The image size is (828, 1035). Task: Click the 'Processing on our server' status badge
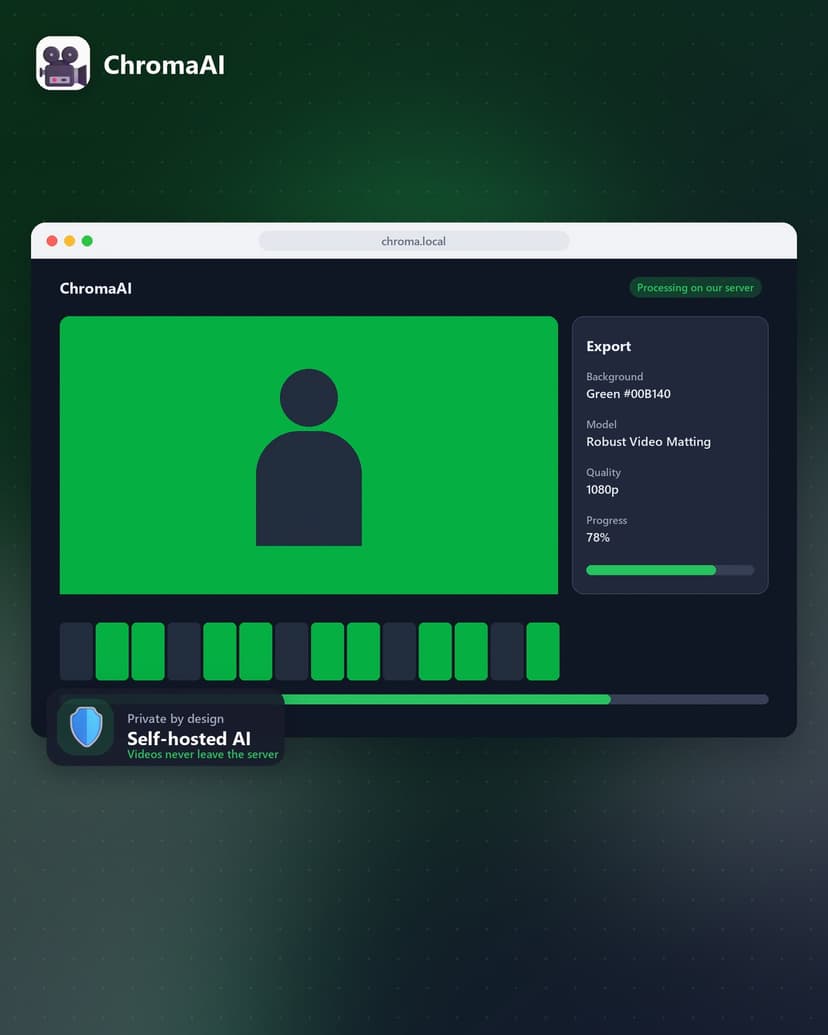point(695,288)
